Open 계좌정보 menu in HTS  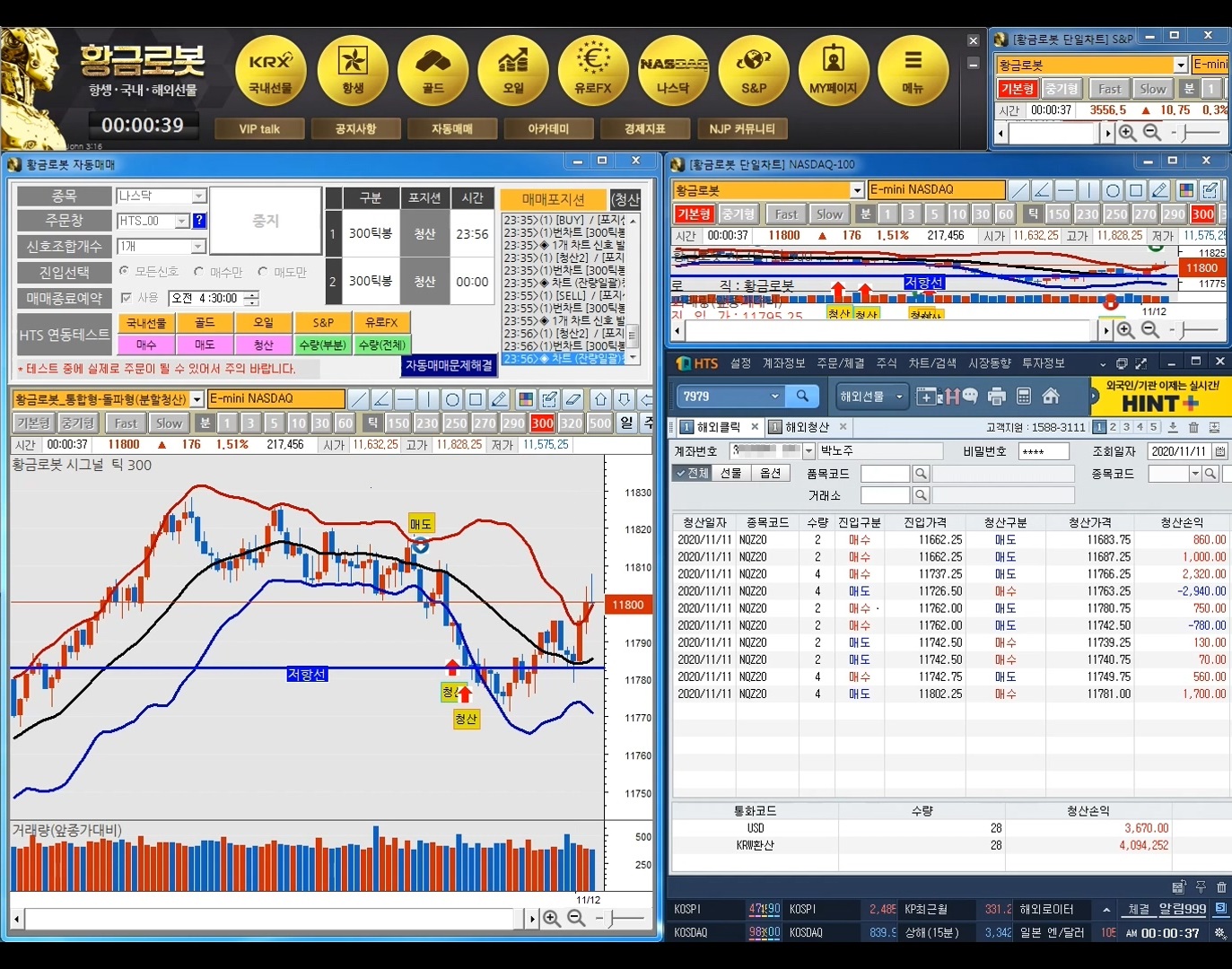[x=784, y=363]
